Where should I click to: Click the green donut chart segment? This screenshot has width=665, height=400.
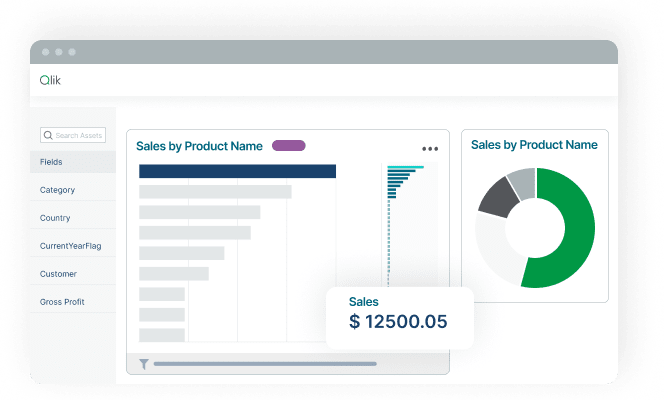[579, 229]
